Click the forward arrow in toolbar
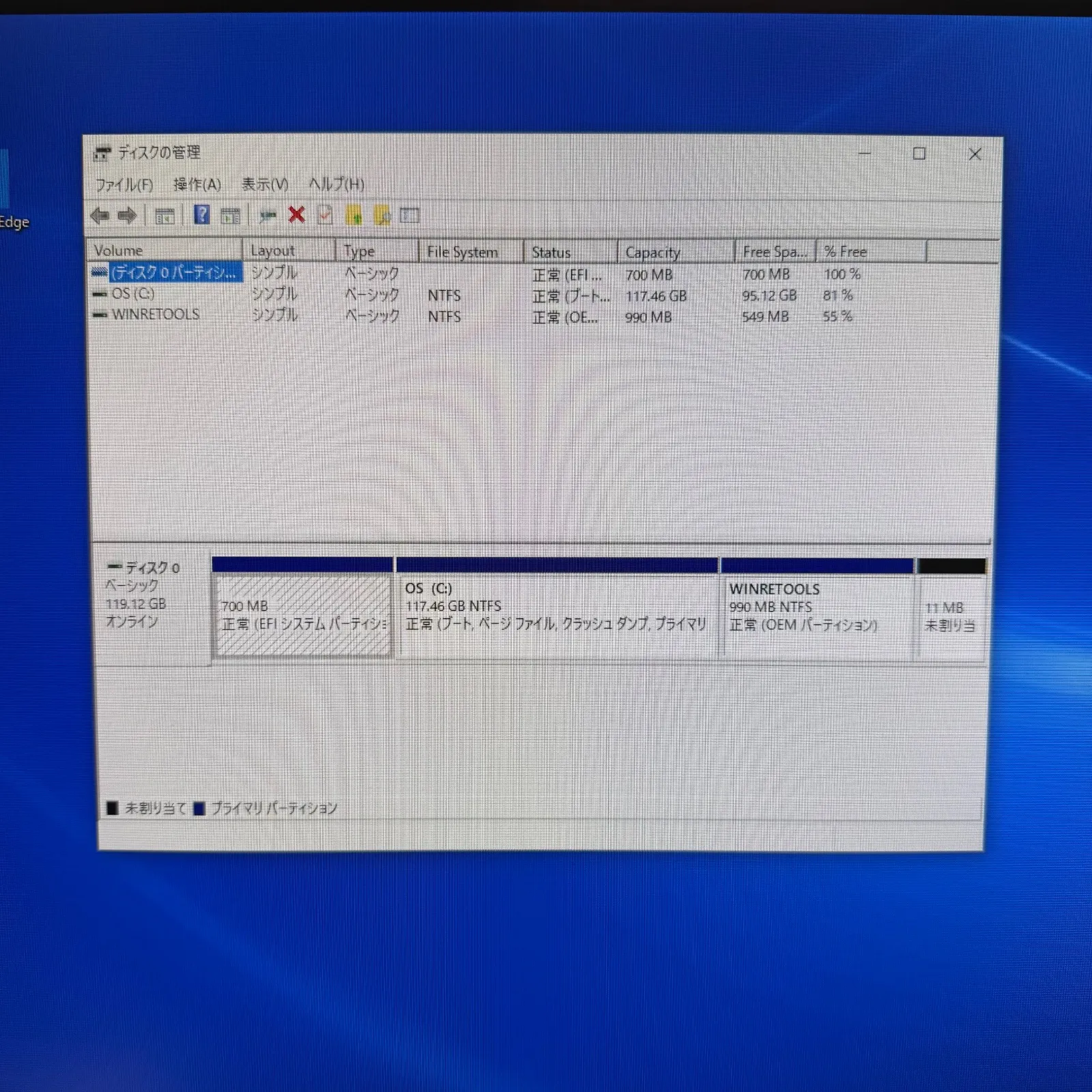 (x=127, y=216)
